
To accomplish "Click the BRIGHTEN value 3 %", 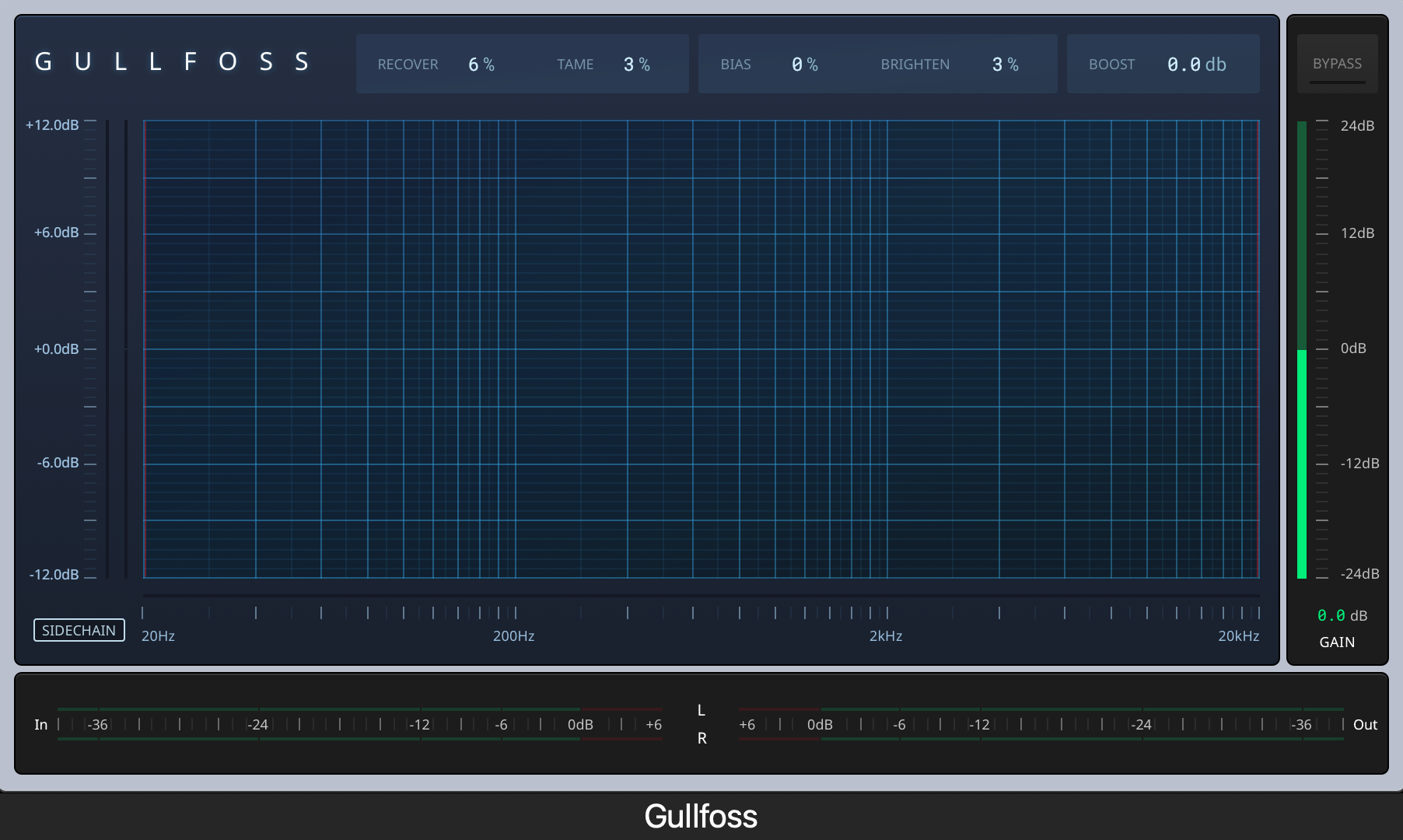I will click(1006, 65).
